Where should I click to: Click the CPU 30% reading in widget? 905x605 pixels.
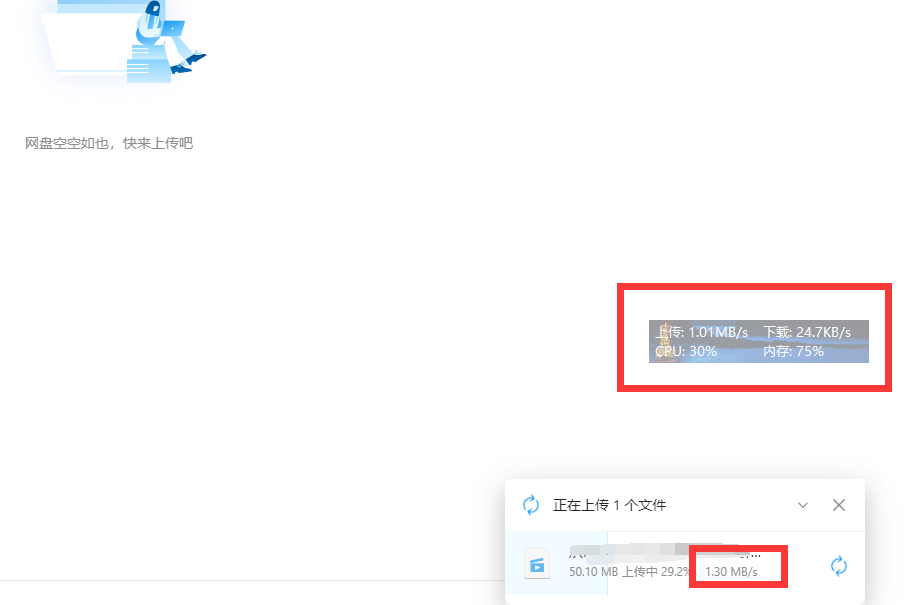click(686, 351)
